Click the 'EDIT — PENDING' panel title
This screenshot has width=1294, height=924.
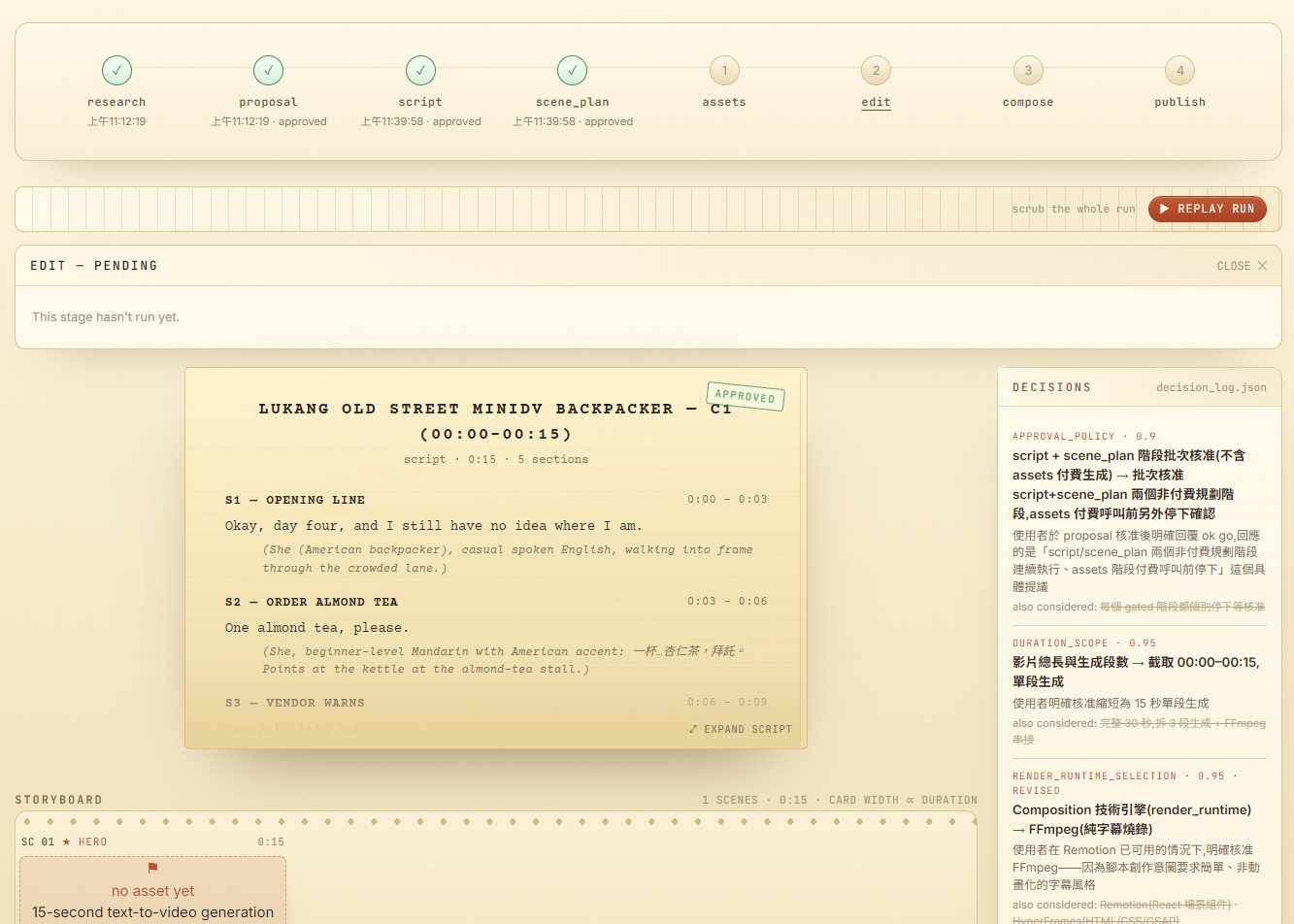pos(93,266)
